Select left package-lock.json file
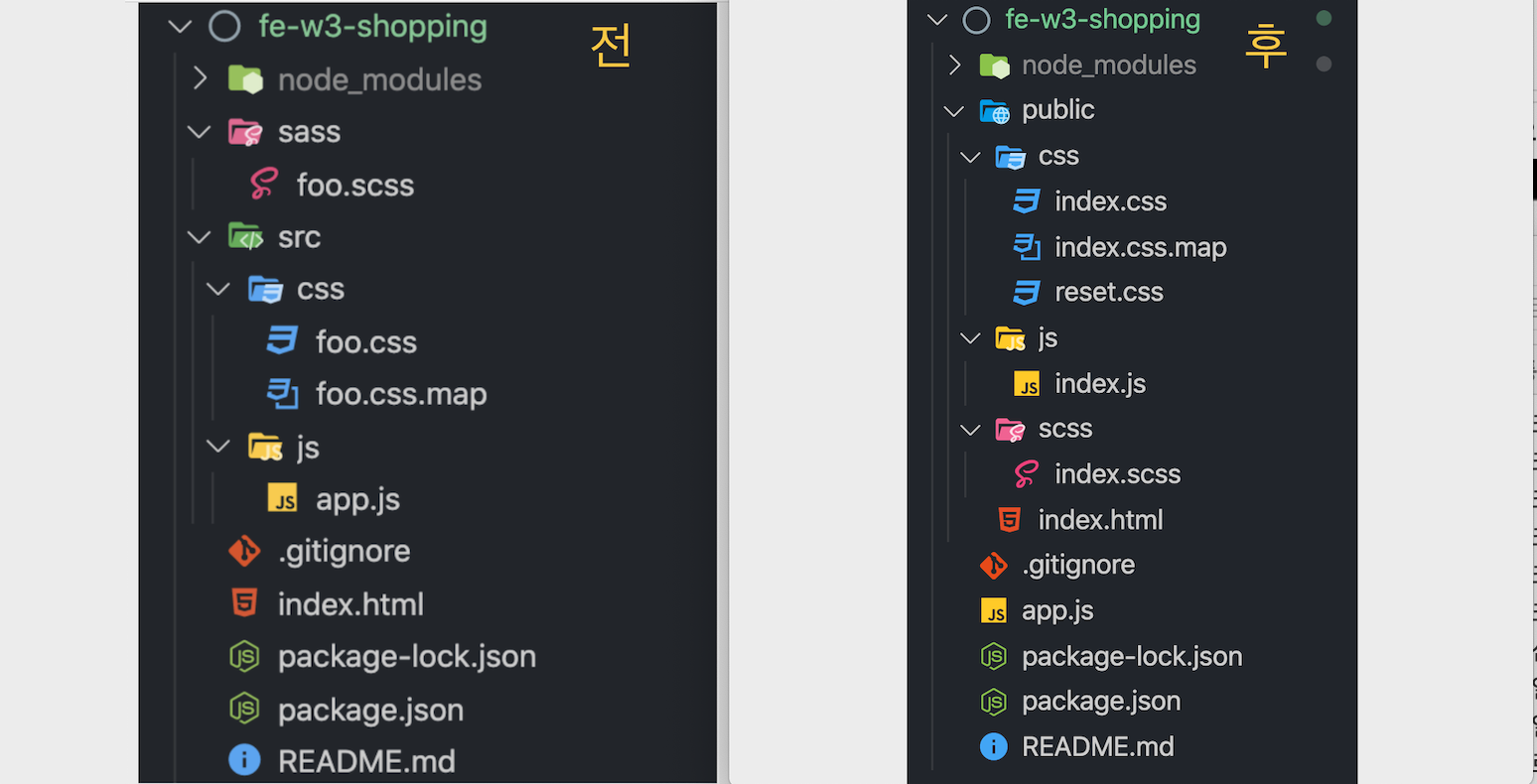 [x=406, y=656]
